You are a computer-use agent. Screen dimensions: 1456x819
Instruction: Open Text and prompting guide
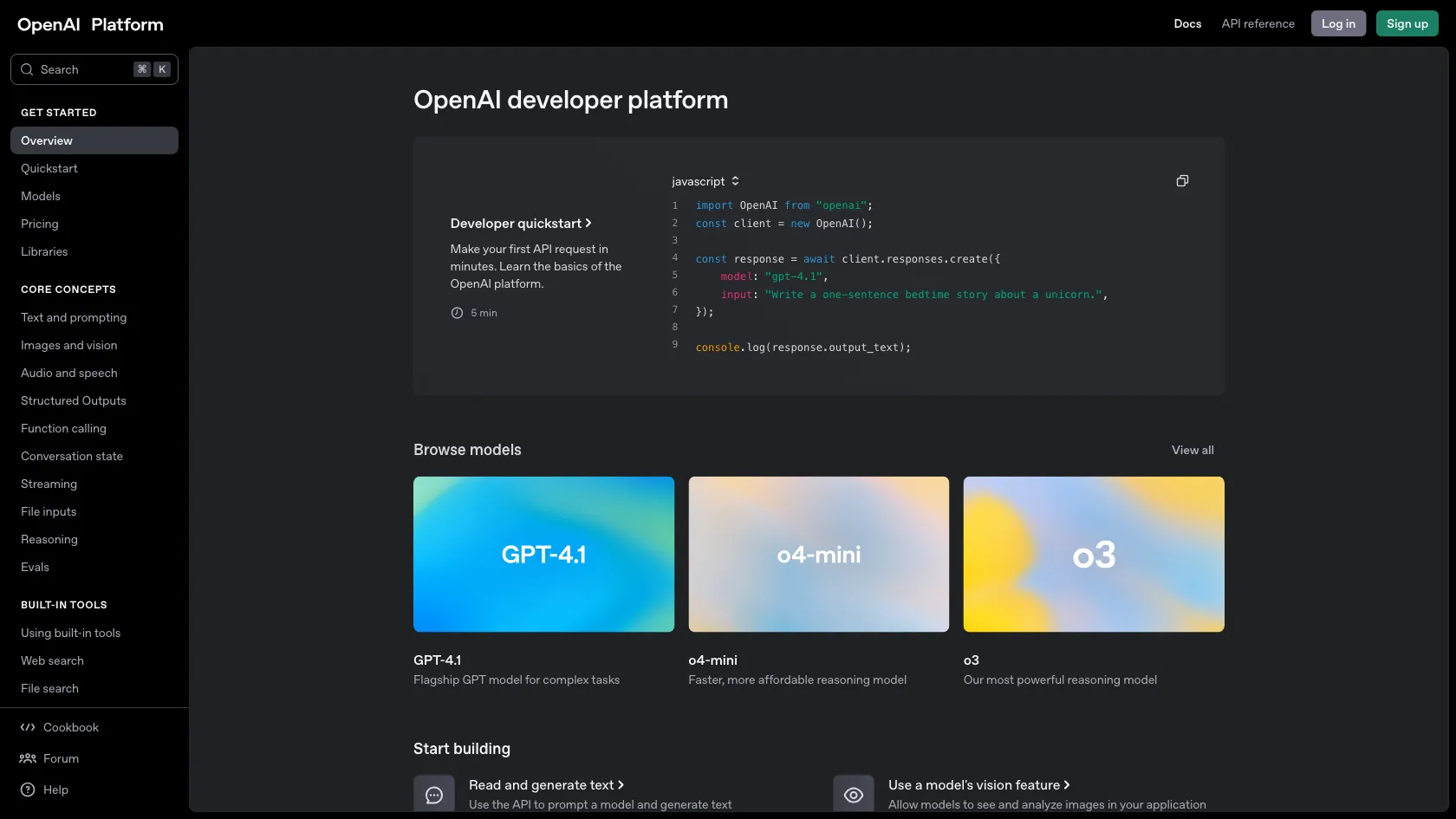point(94,317)
